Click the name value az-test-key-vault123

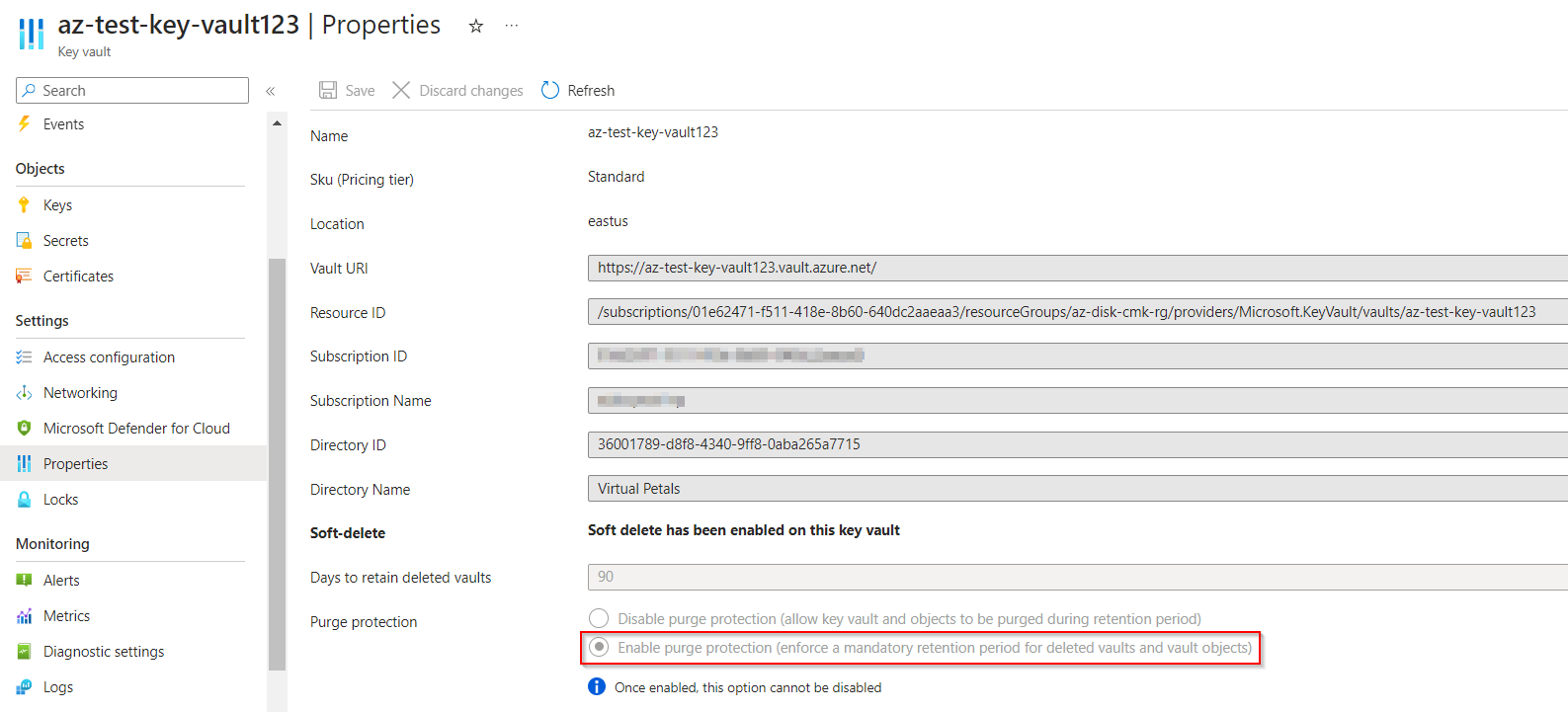coord(653,132)
